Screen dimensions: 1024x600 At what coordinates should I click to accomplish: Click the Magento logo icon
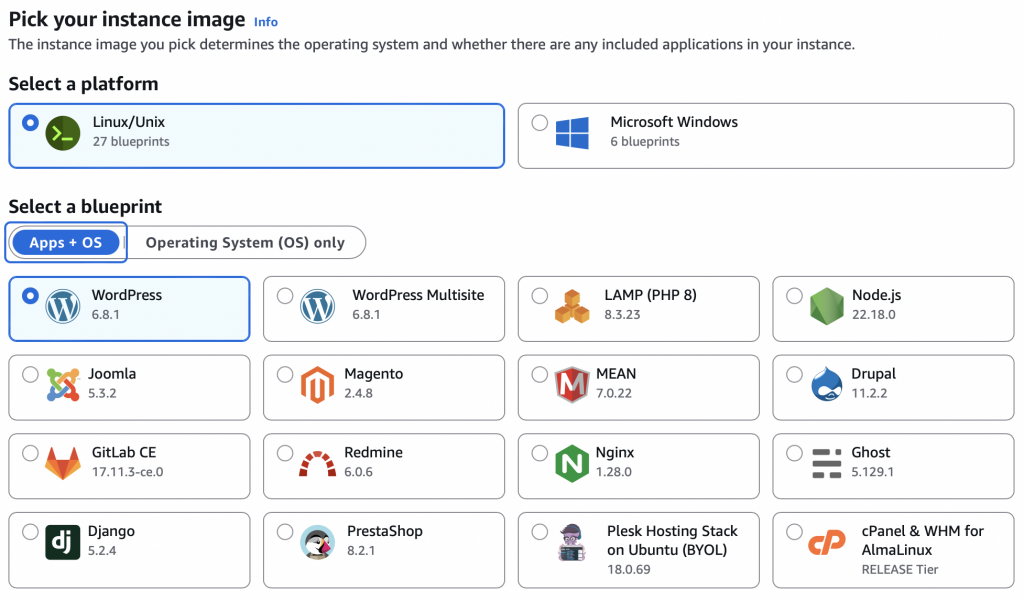point(316,385)
